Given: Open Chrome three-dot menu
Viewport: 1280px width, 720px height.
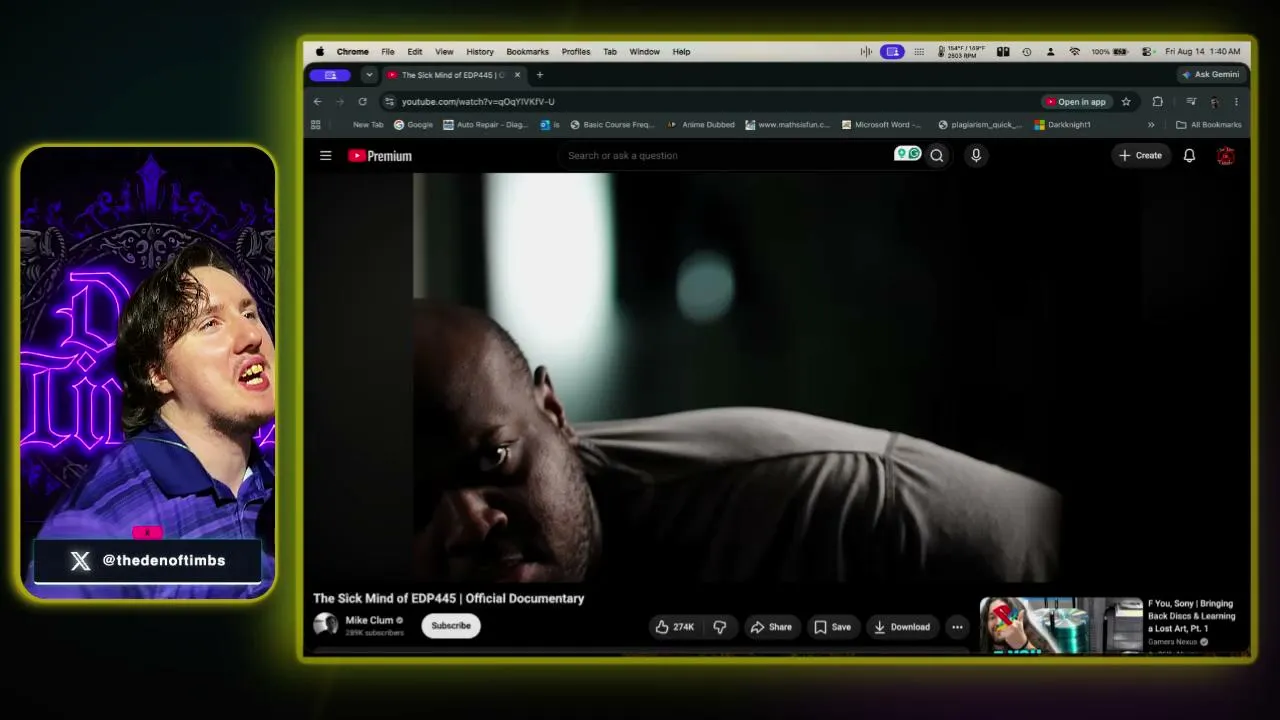Looking at the screenshot, I should pyautogui.click(x=1236, y=101).
